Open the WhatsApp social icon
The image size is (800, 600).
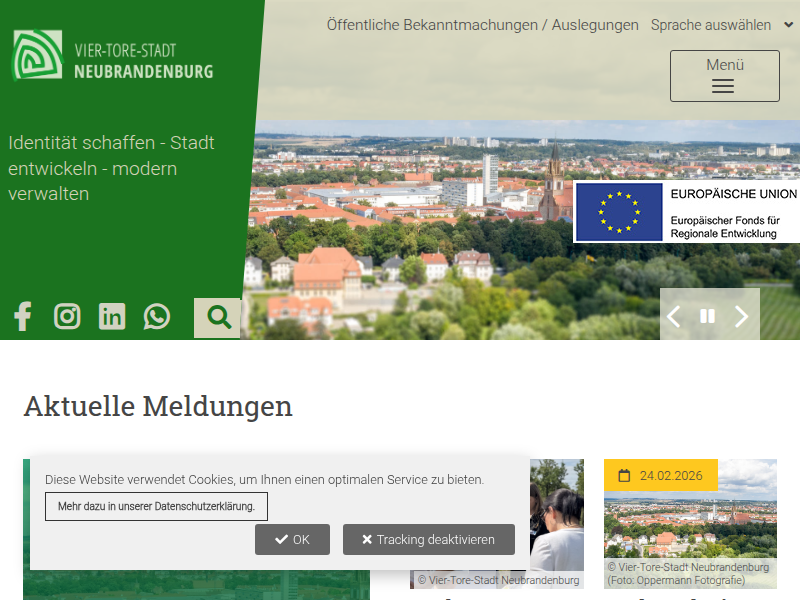pos(157,317)
